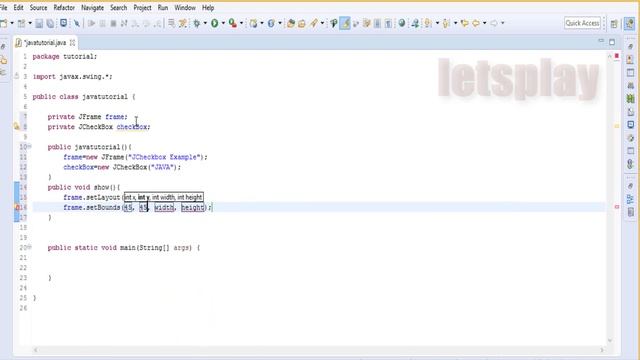Collapse the main method fold at line 20
The height and width of the screenshot is (360, 640).
pos(29,247)
